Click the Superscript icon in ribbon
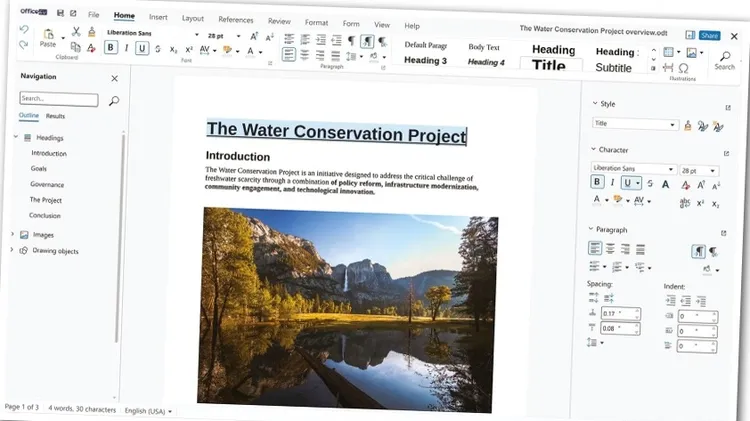 [188, 49]
